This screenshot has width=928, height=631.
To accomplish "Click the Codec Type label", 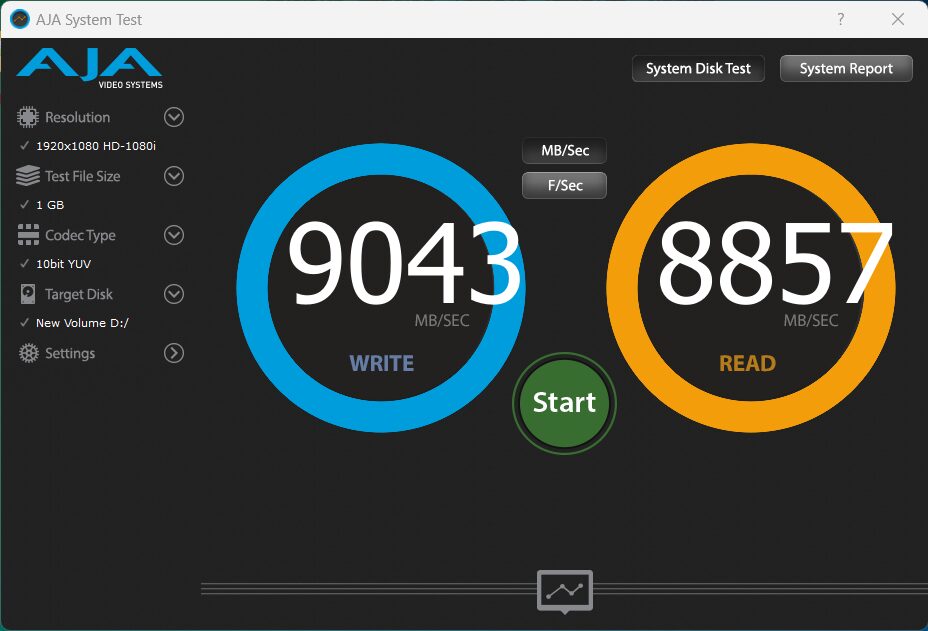I will point(80,236).
